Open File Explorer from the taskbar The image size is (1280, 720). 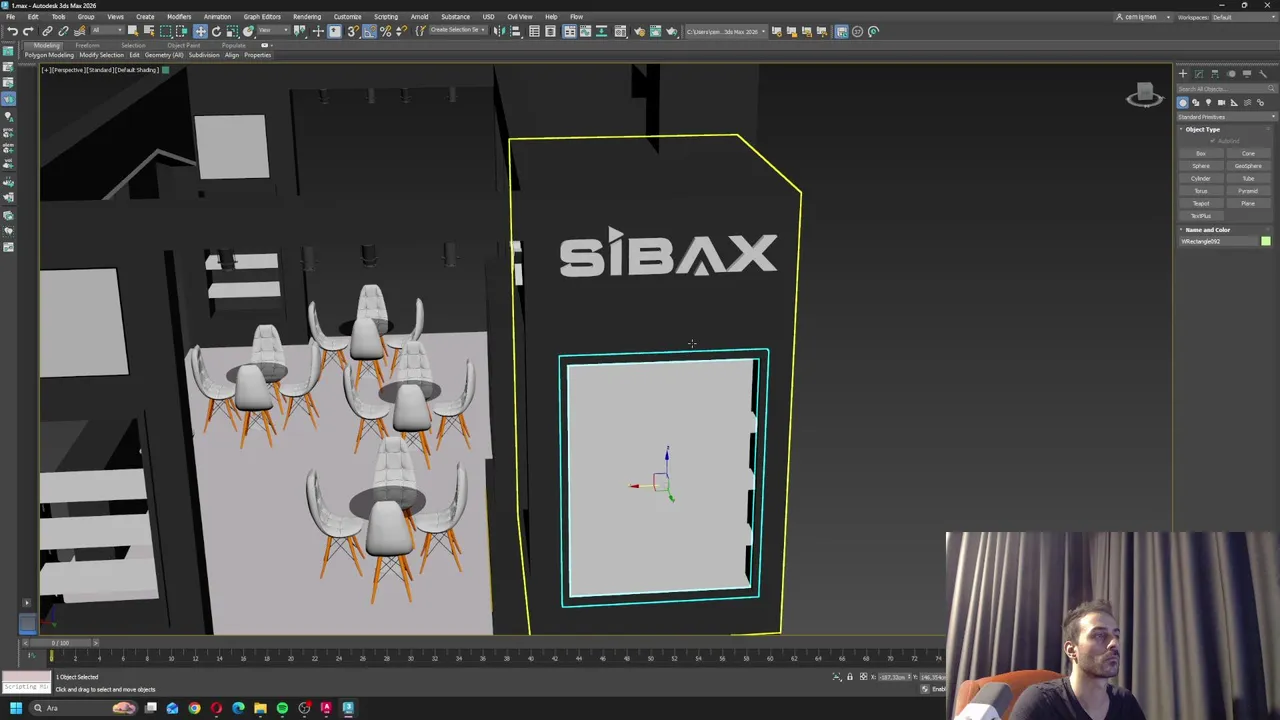pyautogui.click(x=260, y=708)
